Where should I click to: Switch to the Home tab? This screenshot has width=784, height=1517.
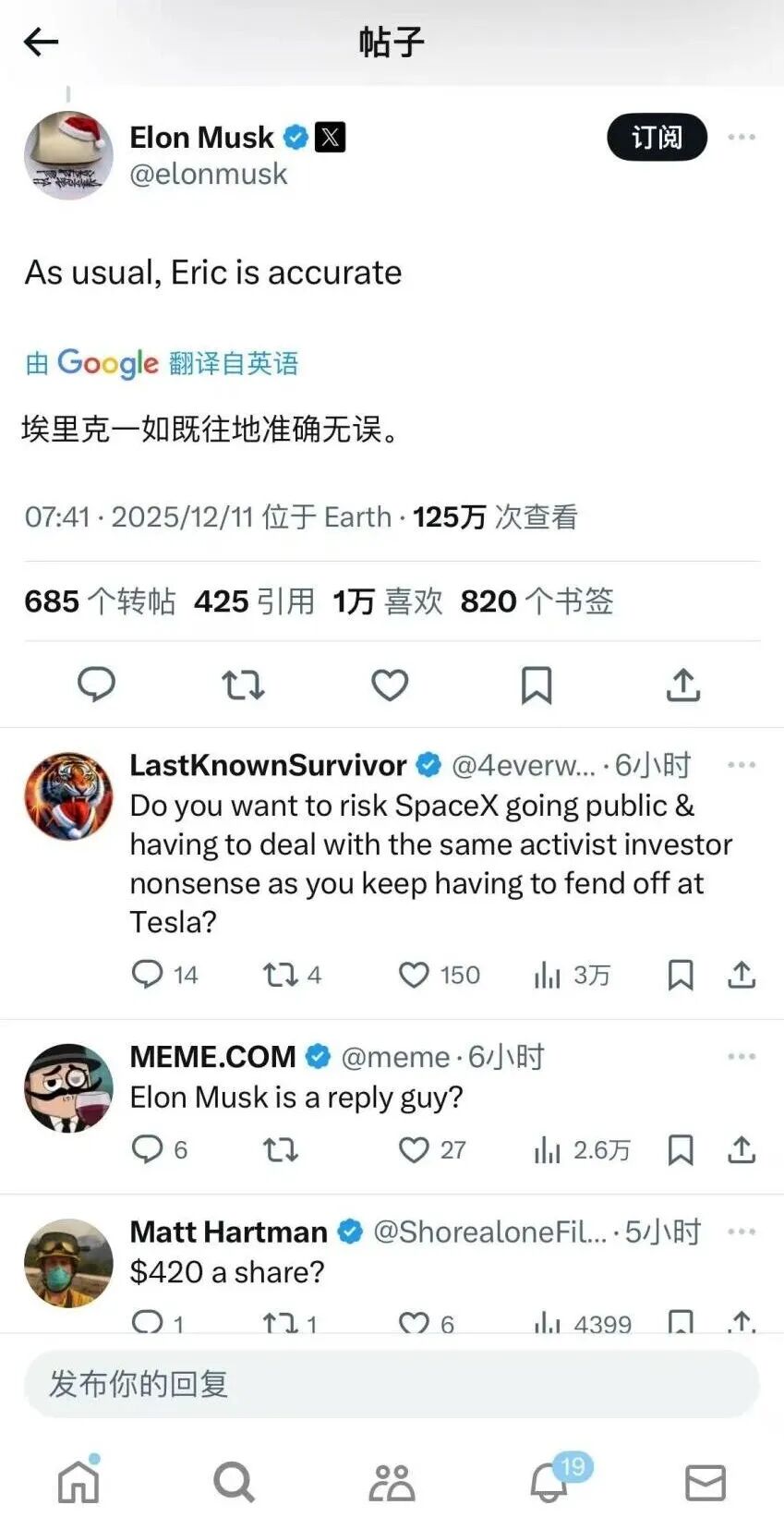(x=78, y=1481)
